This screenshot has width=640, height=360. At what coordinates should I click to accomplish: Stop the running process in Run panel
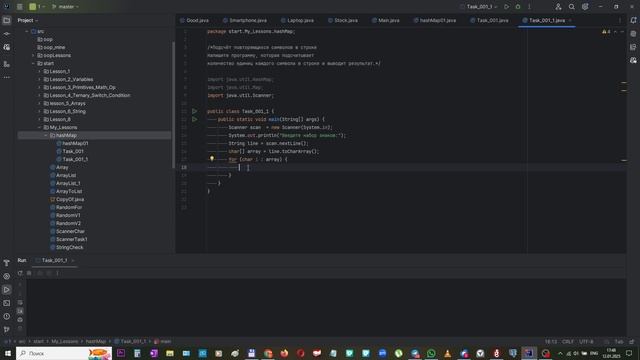click(29, 273)
